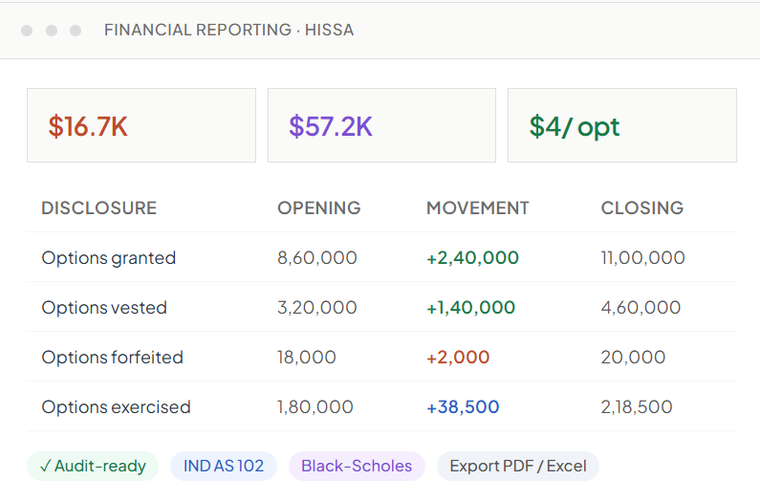Open Export PDF / Excel
The height and width of the screenshot is (502, 760).
(518, 466)
